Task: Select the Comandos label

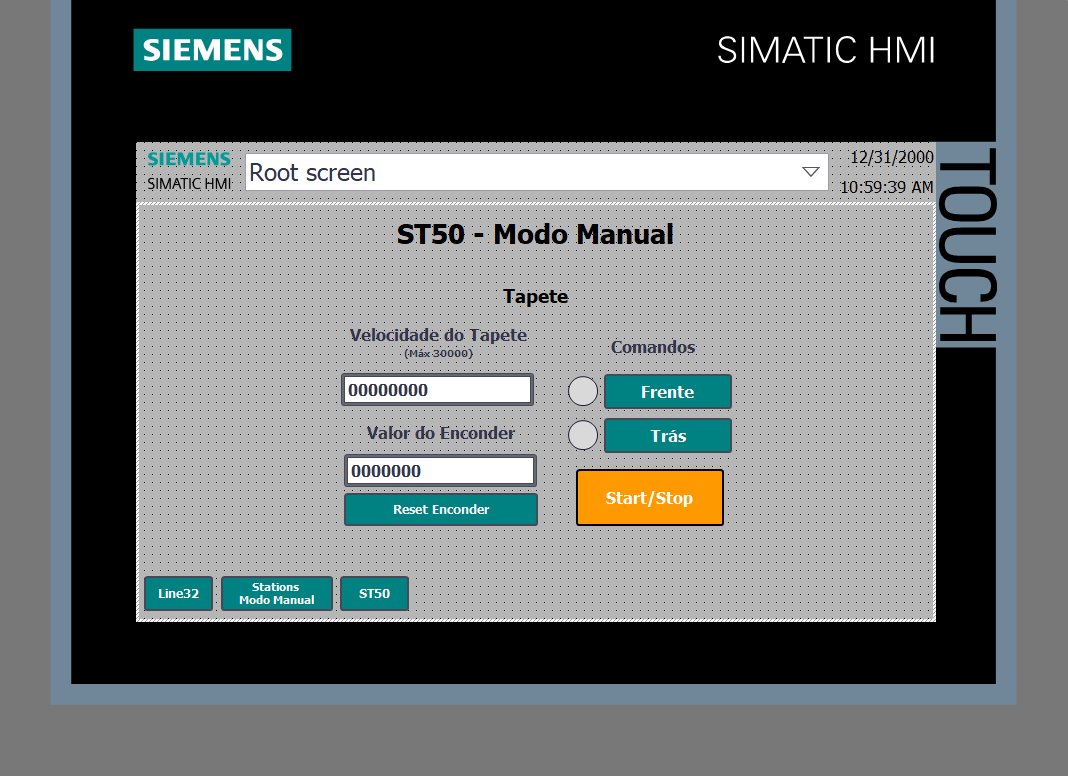Action: (x=653, y=347)
